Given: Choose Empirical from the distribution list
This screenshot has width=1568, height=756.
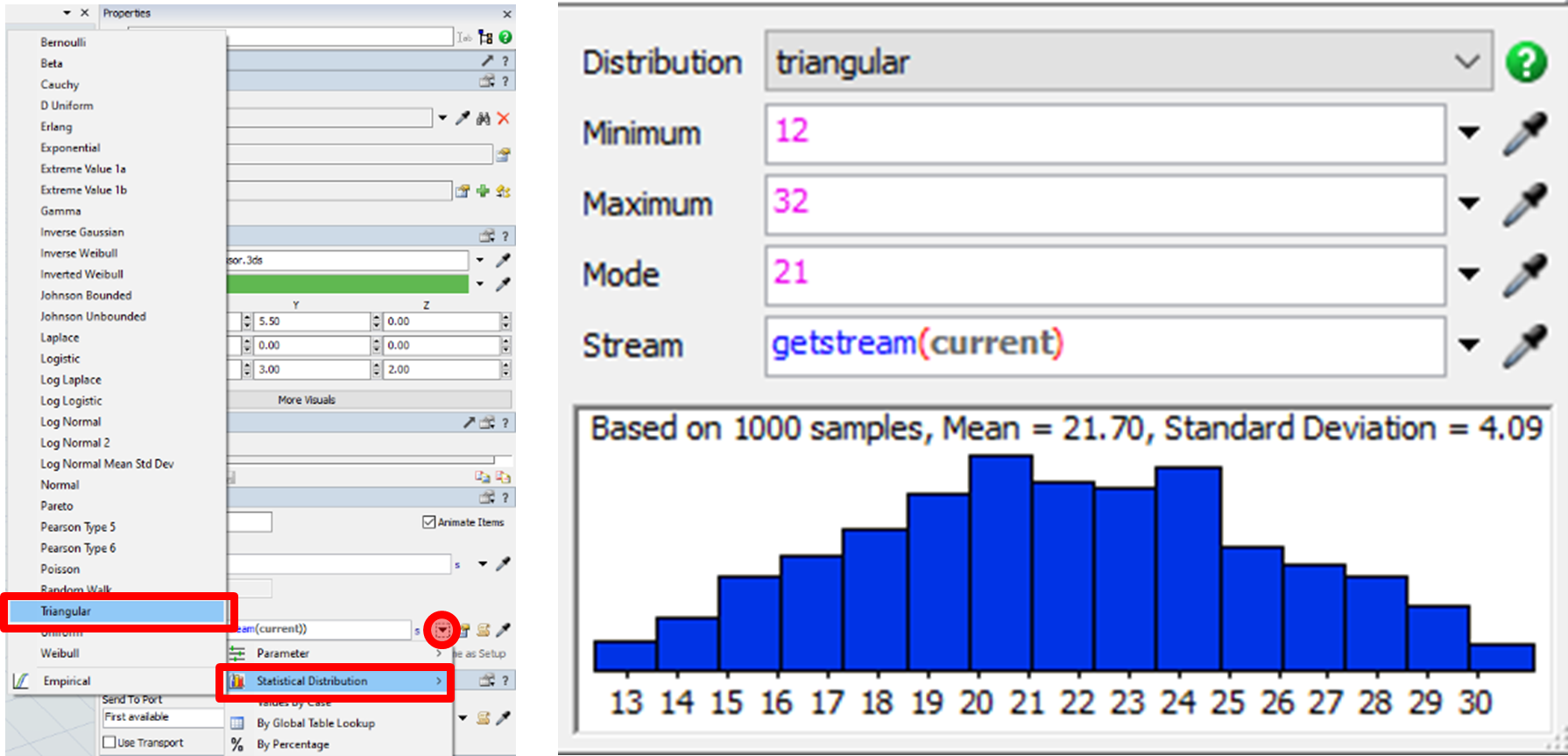Looking at the screenshot, I should (x=67, y=682).
